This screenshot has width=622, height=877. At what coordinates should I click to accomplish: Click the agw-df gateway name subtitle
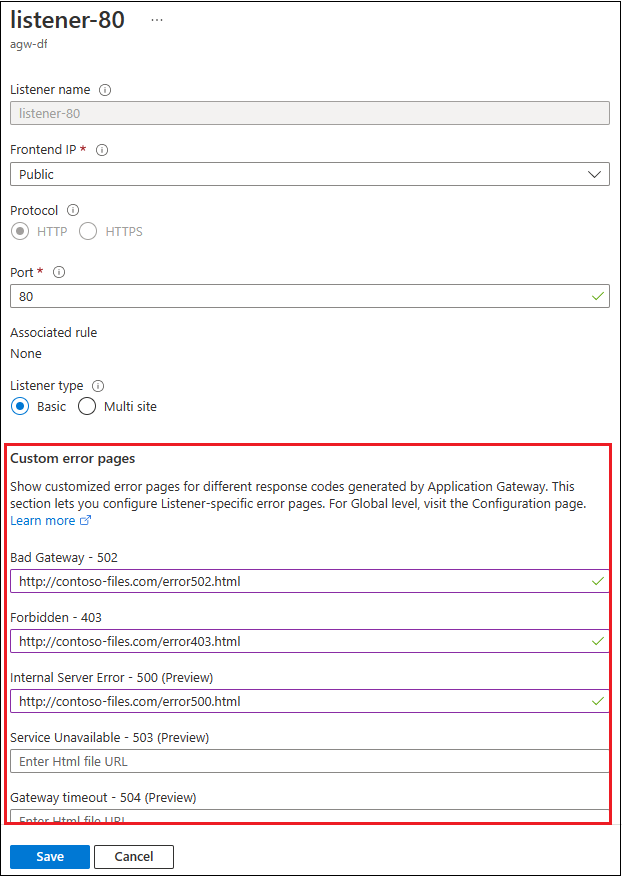[29, 44]
